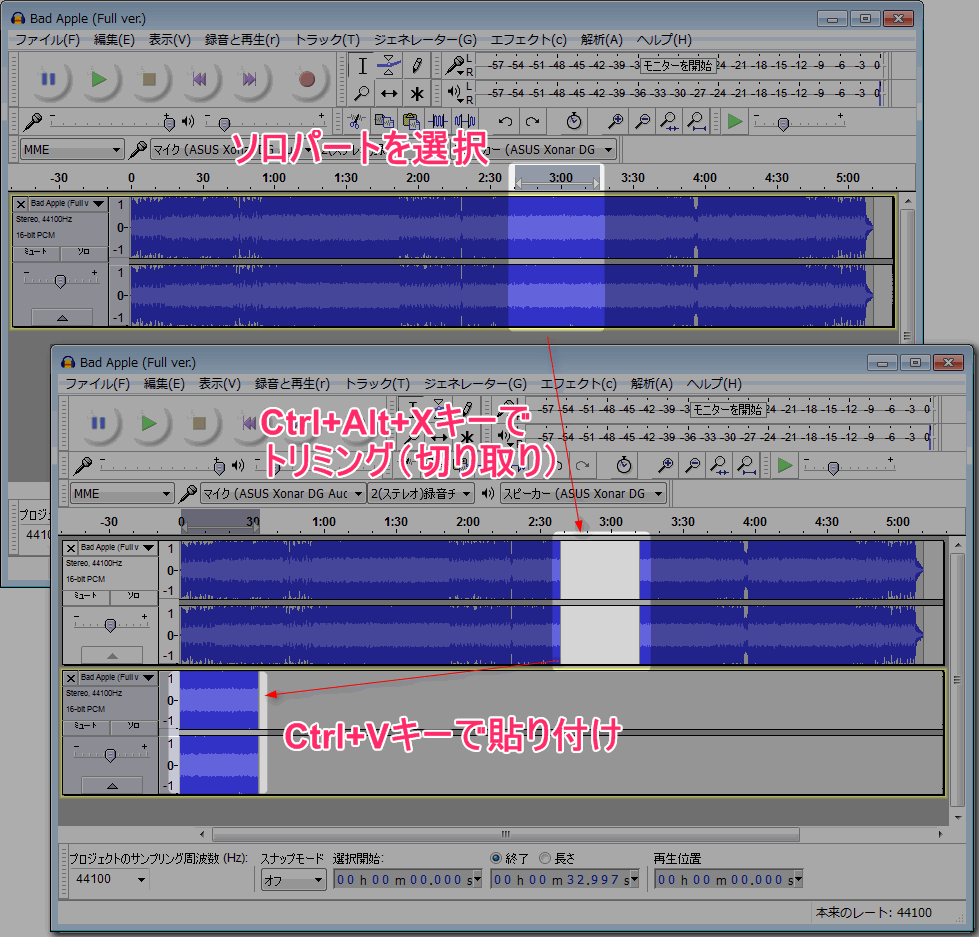
Task: Select the 長さ radio button
Action: pos(544,858)
